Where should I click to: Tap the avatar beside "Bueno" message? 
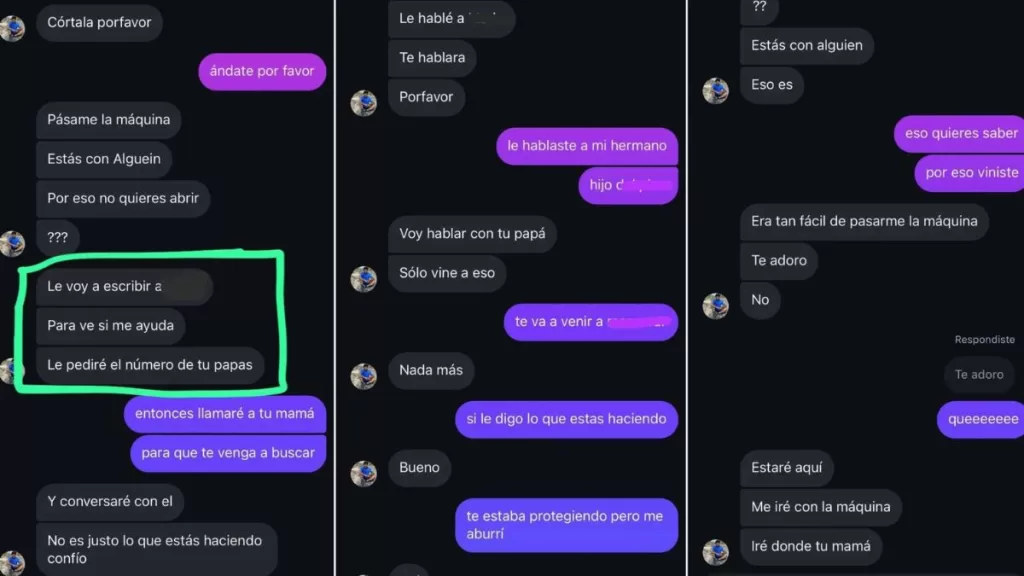(364, 473)
